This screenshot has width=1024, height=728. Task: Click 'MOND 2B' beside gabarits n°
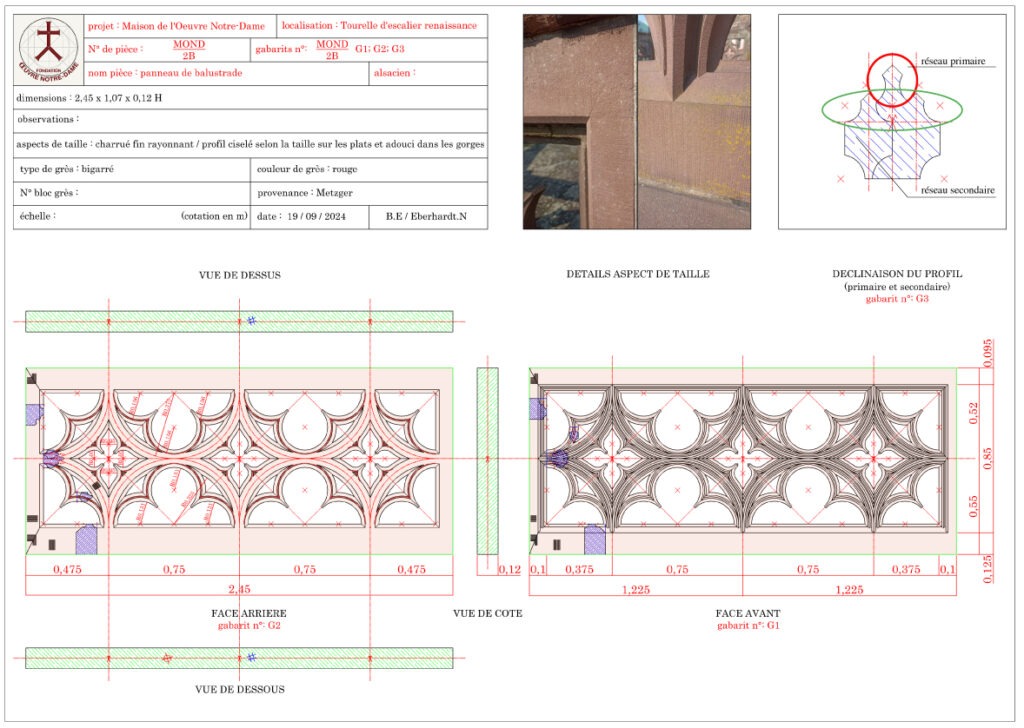click(x=332, y=50)
